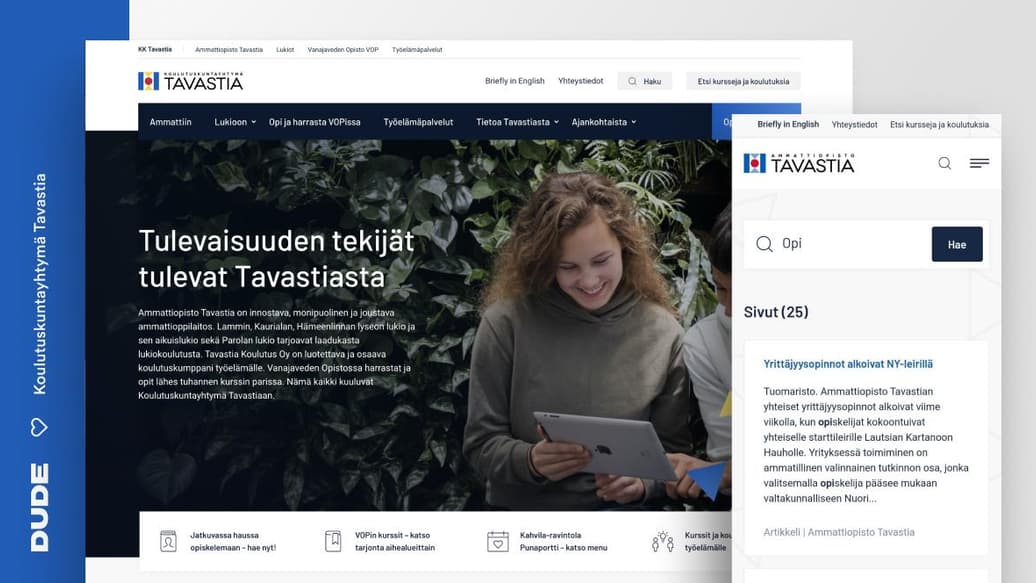Click Artikkeli | Ammattiopisto Tavastia label
The width and height of the screenshot is (1036, 583).
[839, 532]
